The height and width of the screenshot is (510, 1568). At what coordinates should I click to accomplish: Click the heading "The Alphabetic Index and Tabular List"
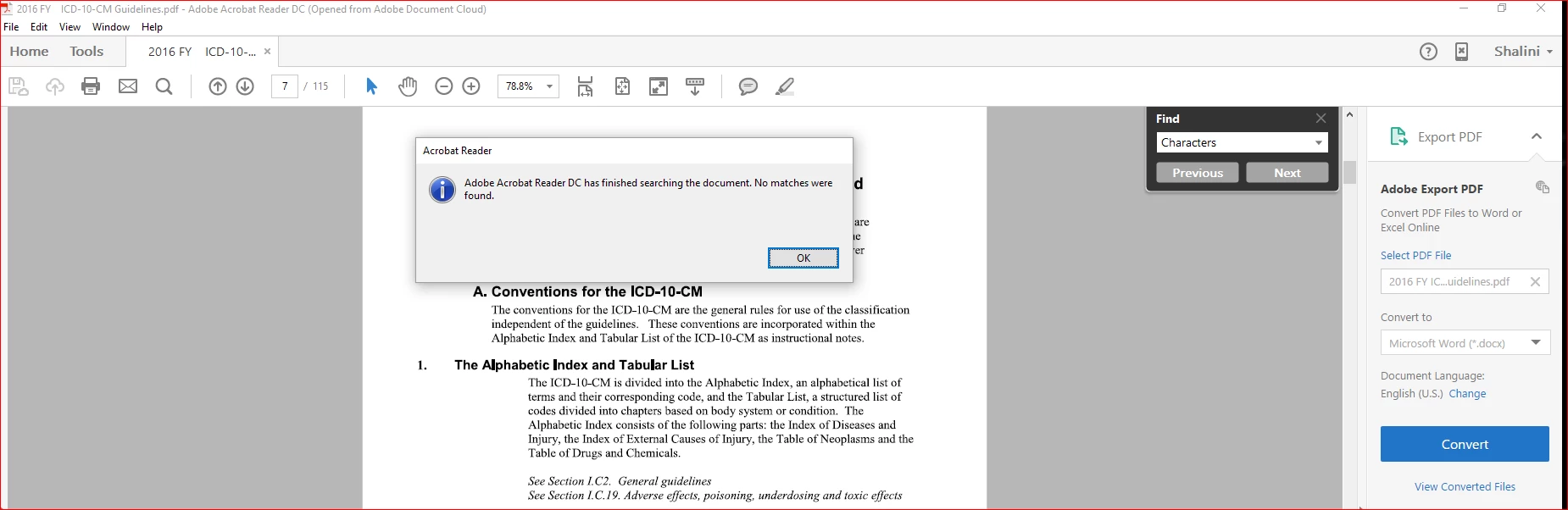coord(574,365)
